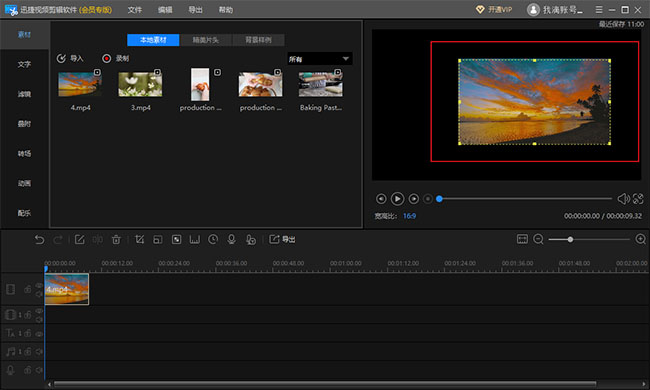Select the 4.mp4 sunset thumbnail
The height and width of the screenshot is (390, 650).
click(x=80, y=84)
